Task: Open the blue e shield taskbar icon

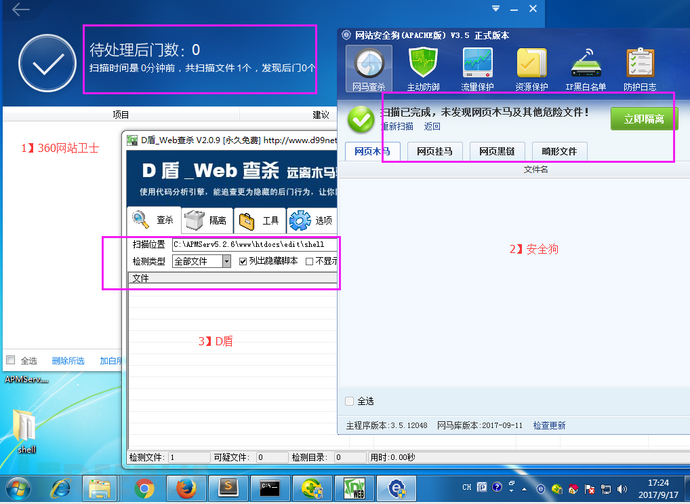Action: (x=396, y=489)
